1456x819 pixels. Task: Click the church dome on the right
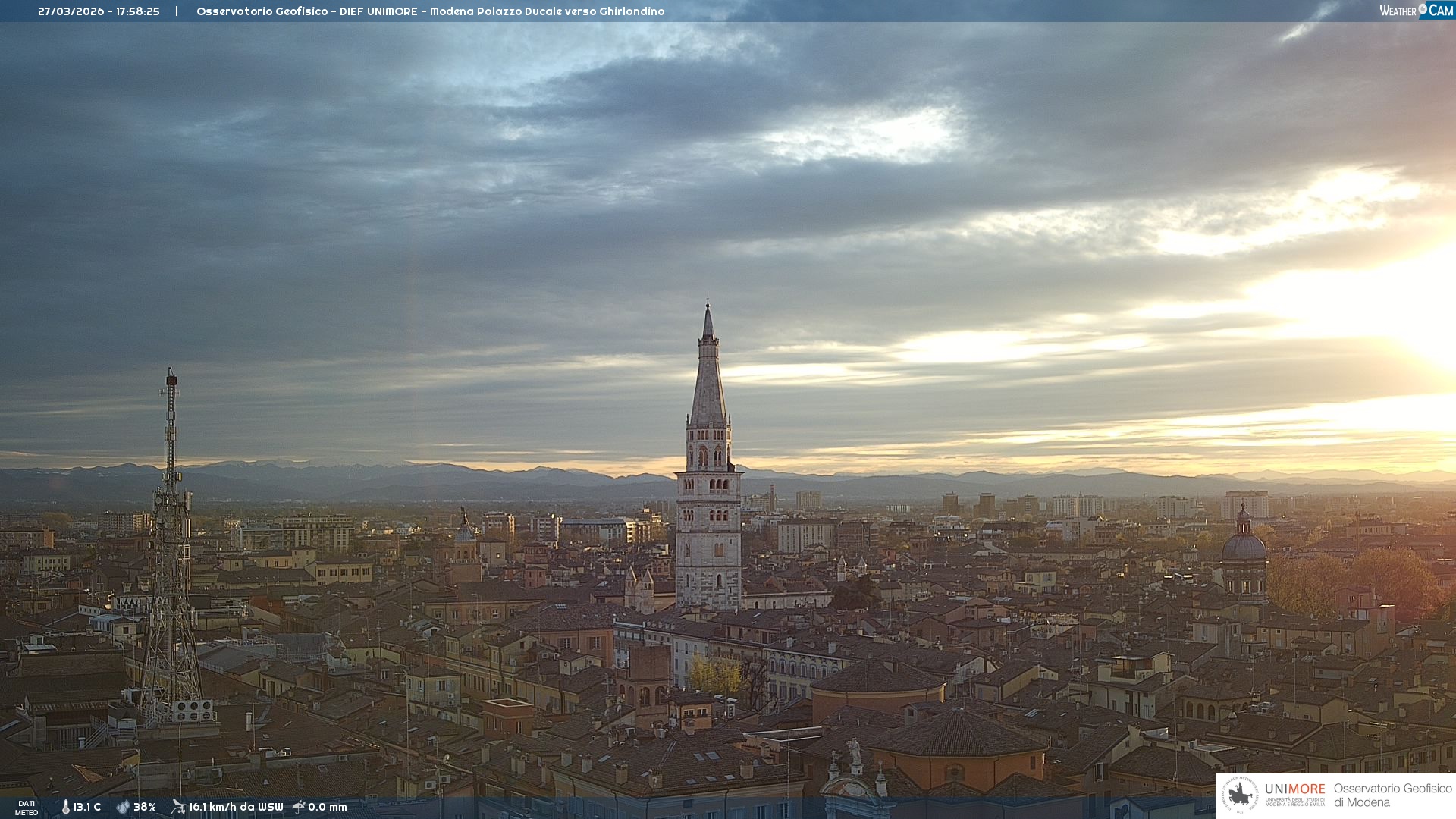1244,546
